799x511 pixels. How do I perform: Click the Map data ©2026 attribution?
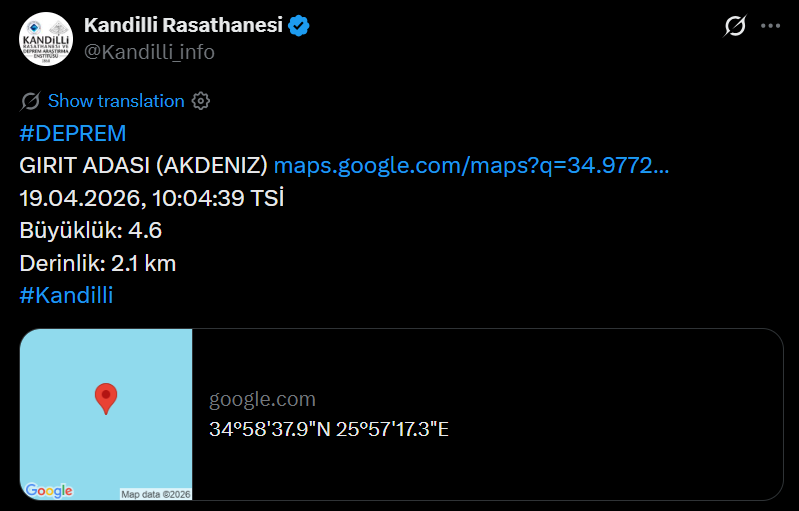click(x=155, y=494)
